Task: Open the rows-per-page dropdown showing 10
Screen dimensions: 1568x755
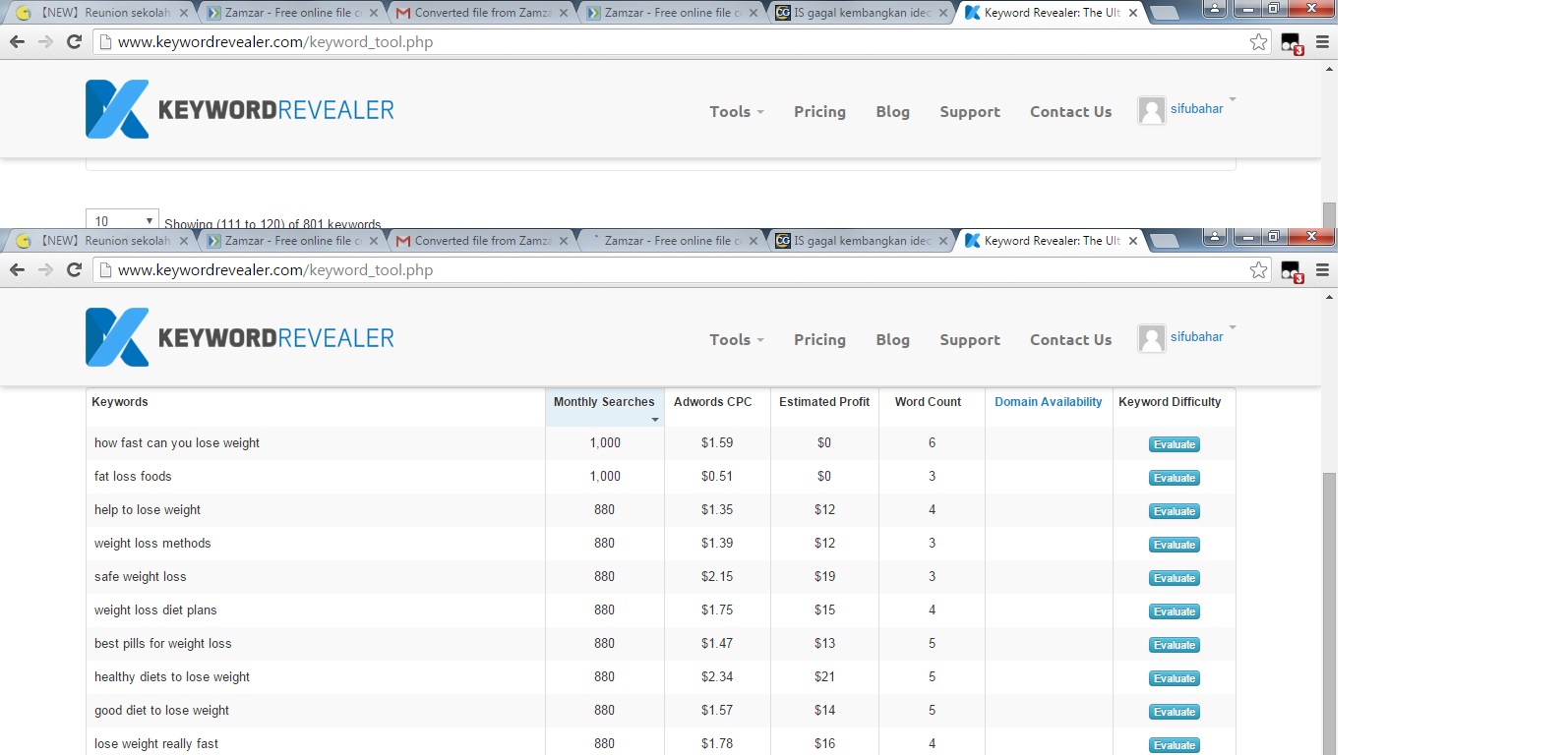Action: pyautogui.click(x=122, y=219)
